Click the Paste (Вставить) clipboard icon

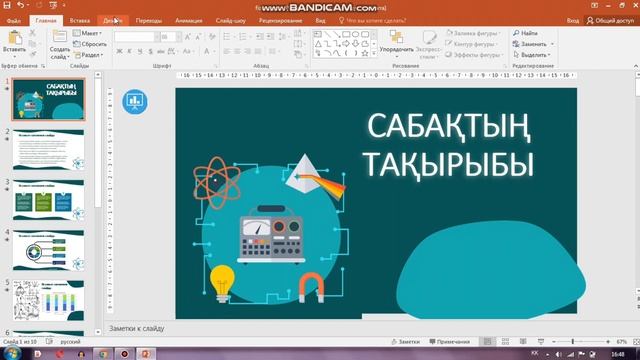15,38
